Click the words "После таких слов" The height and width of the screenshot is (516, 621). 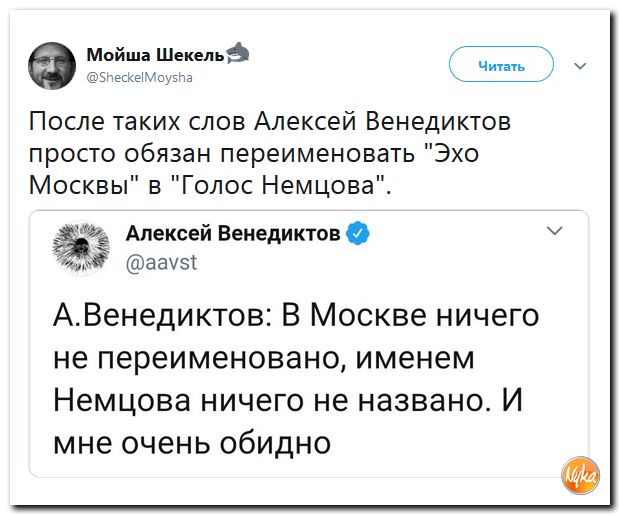[134, 124]
